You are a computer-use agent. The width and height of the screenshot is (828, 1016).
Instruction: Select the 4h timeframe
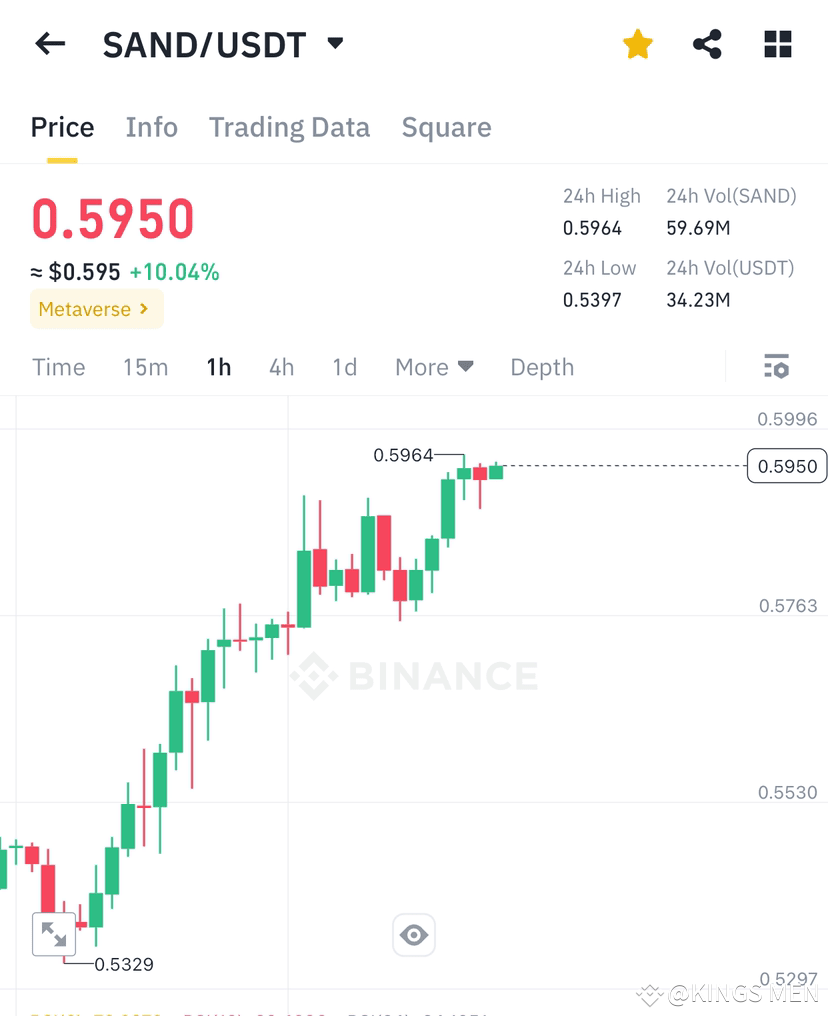click(x=281, y=367)
